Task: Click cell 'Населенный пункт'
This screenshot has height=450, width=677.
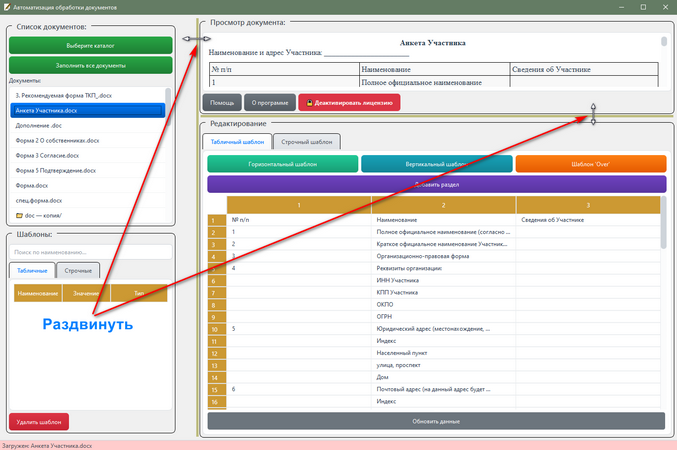Action: (x=443, y=353)
